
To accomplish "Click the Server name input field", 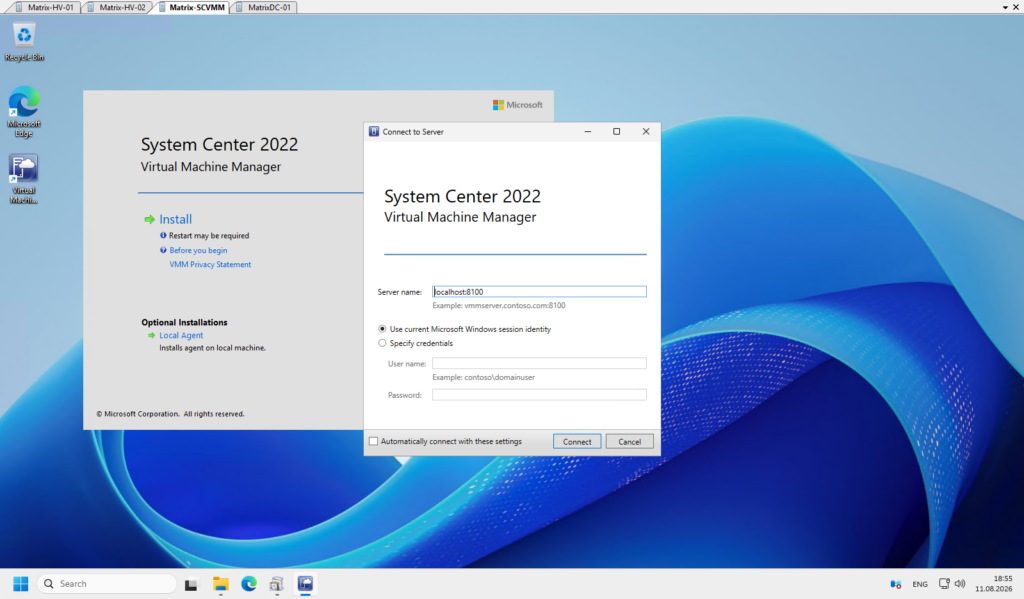I will pos(539,292).
